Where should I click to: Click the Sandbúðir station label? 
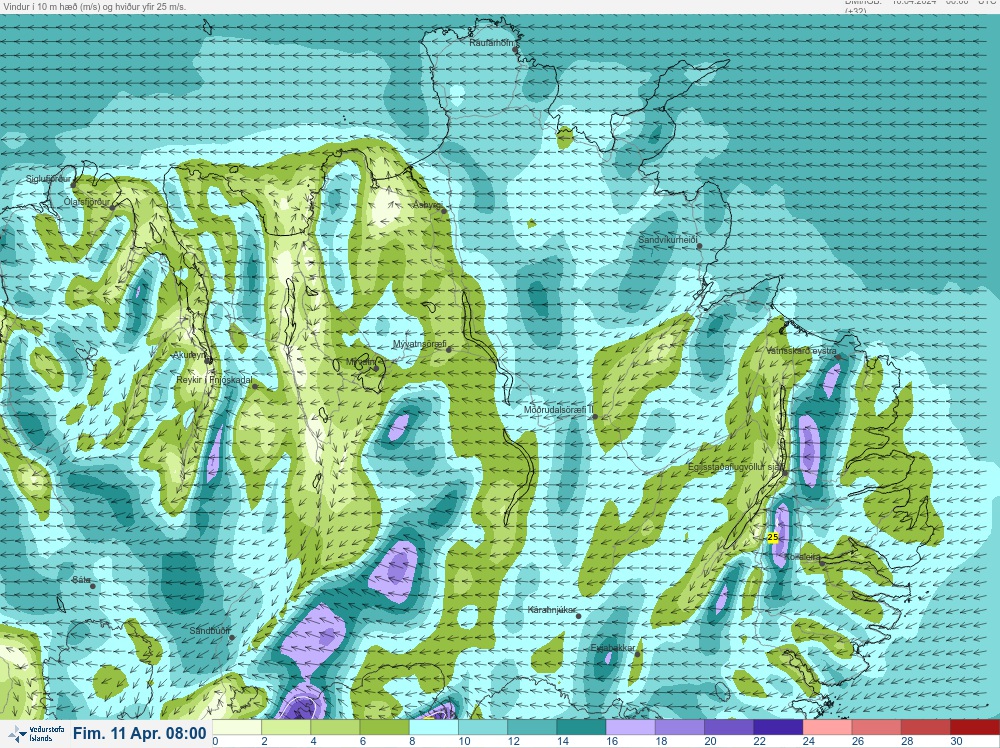point(210,631)
